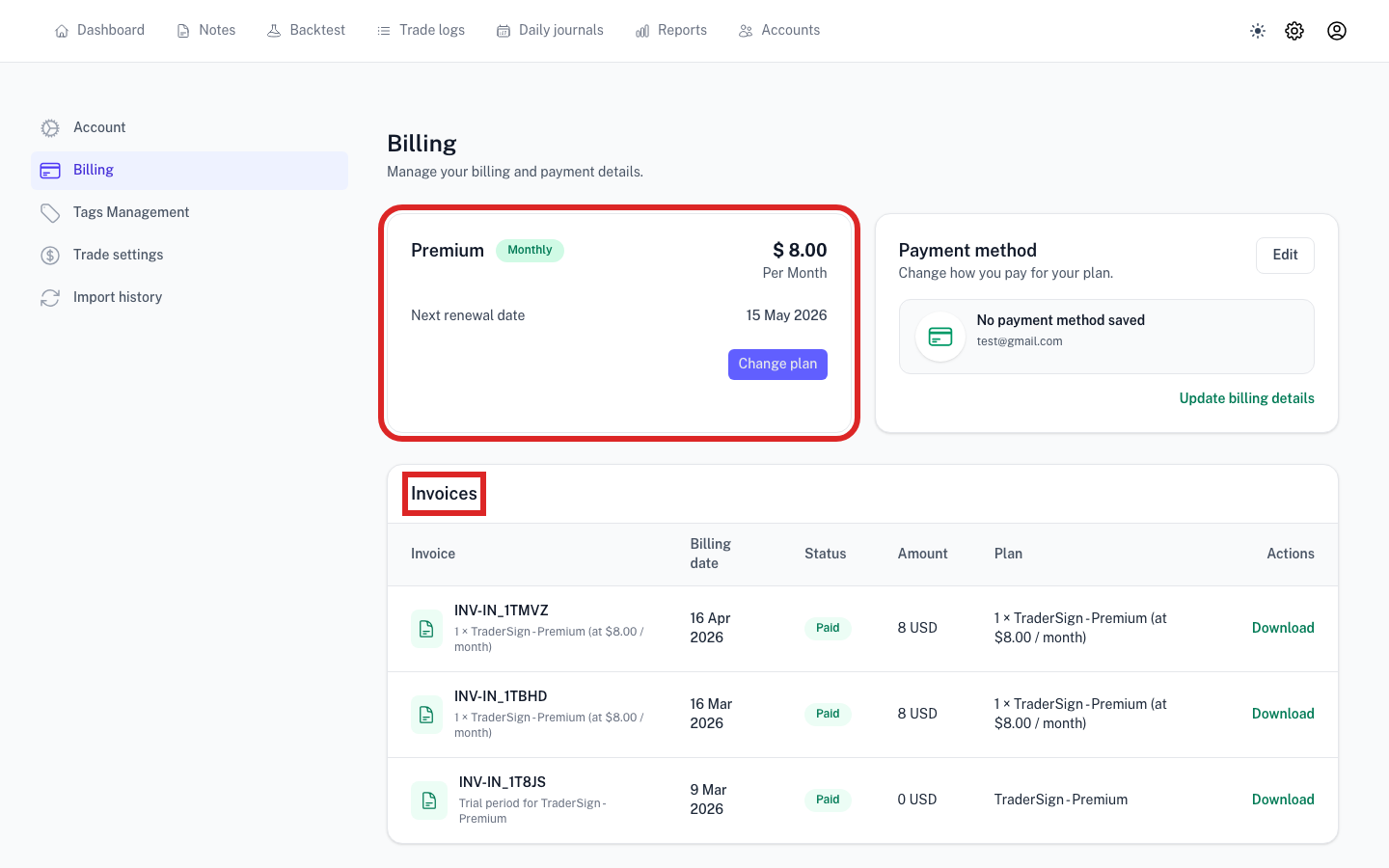This screenshot has width=1389, height=868.
Task: Click the Import history sync icon
Action: [x=50, y=297]
